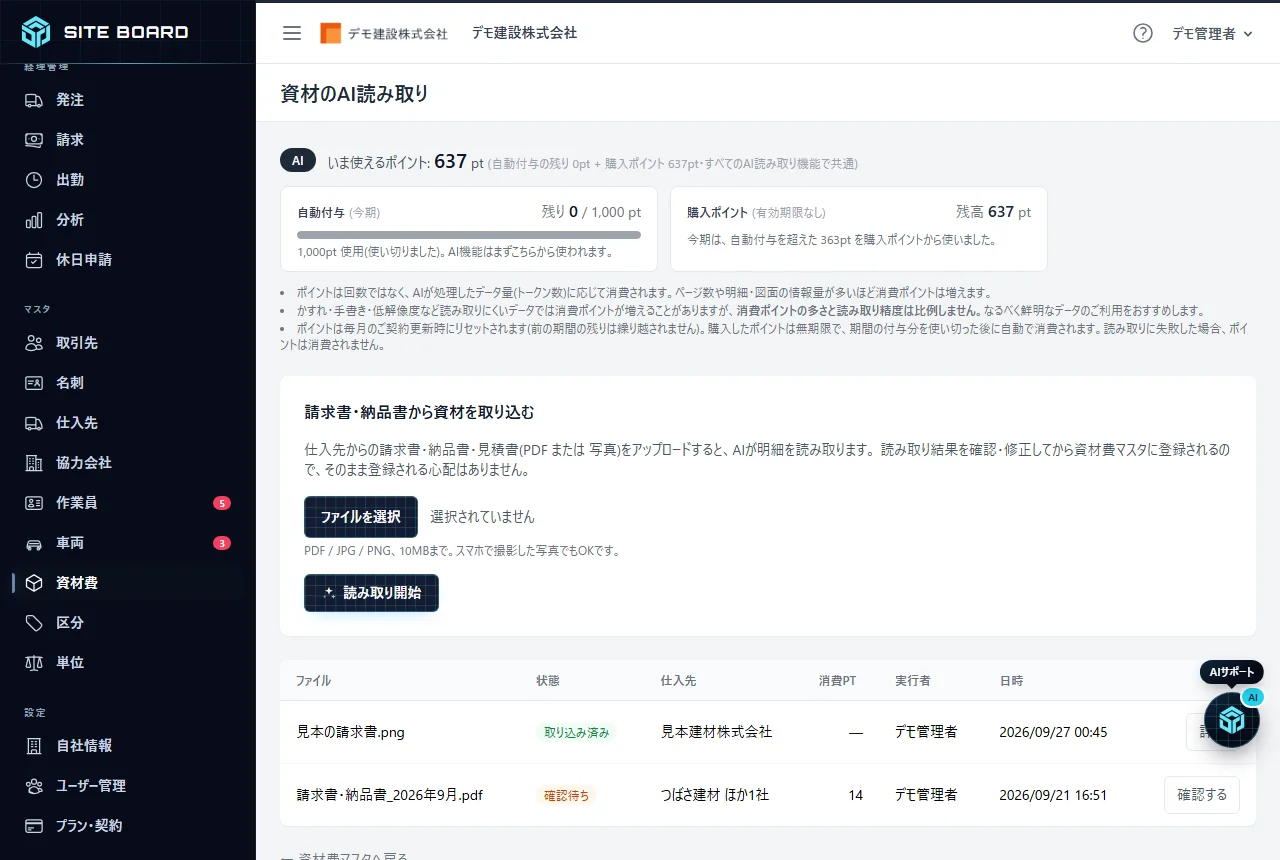Click the 車両 car icon
This screenshot has width=1280, height=860.
click(34, 543)
